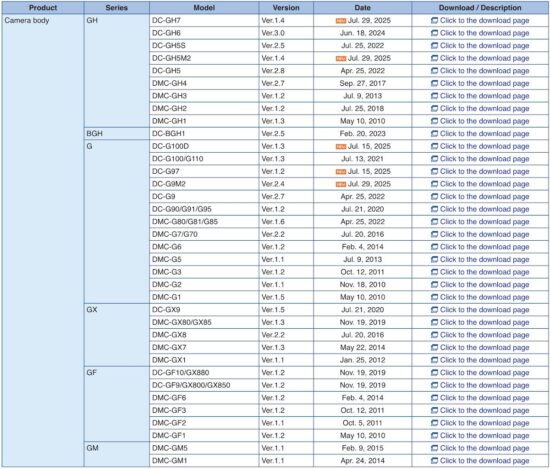
Task: Open download link for DMC-GX80/GX85
Action: click(x=484, y=322)
